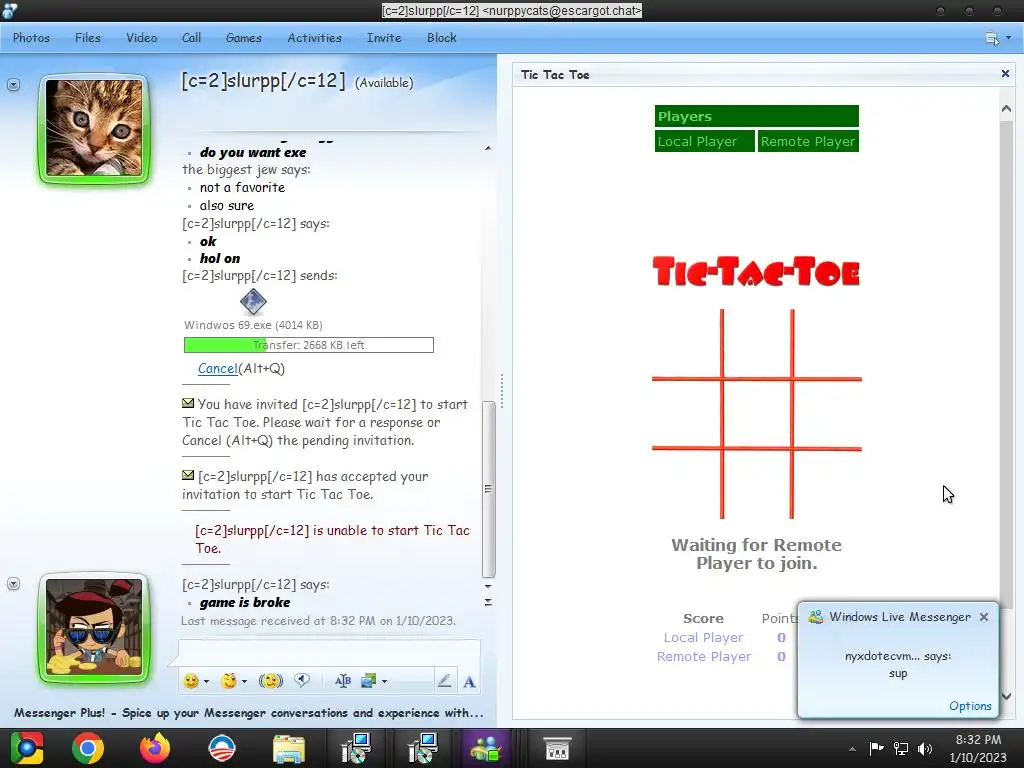This screenshot has height=768, width=1024.
Task: Open the Games menu
Action: coord(244,38)
